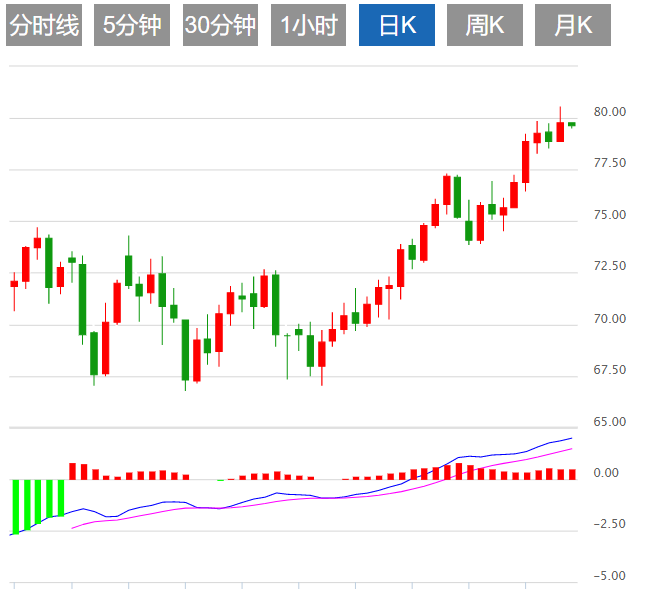Click the 80.00 price axis label

(610, 111)
